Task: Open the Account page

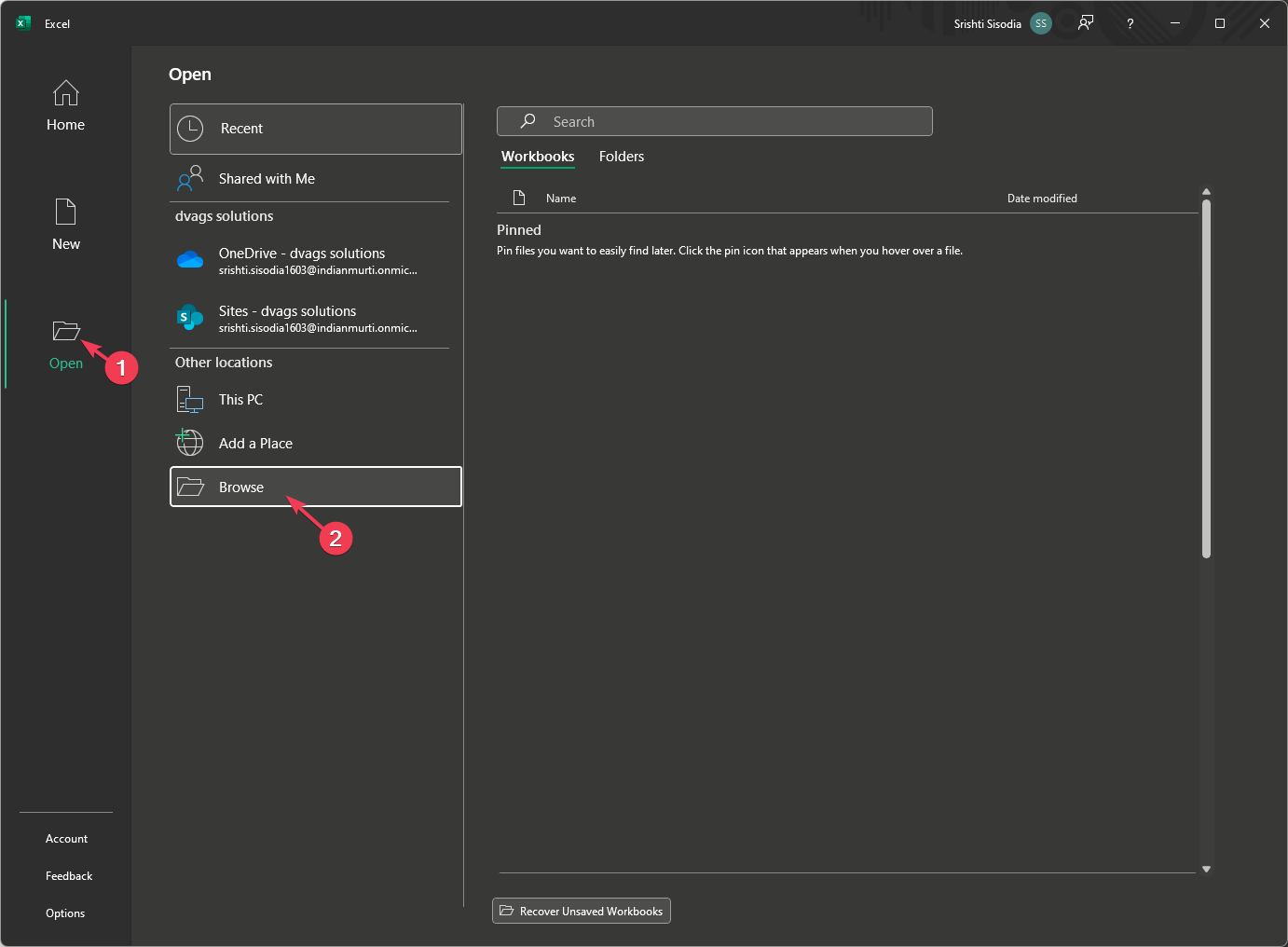Action: 66,839
